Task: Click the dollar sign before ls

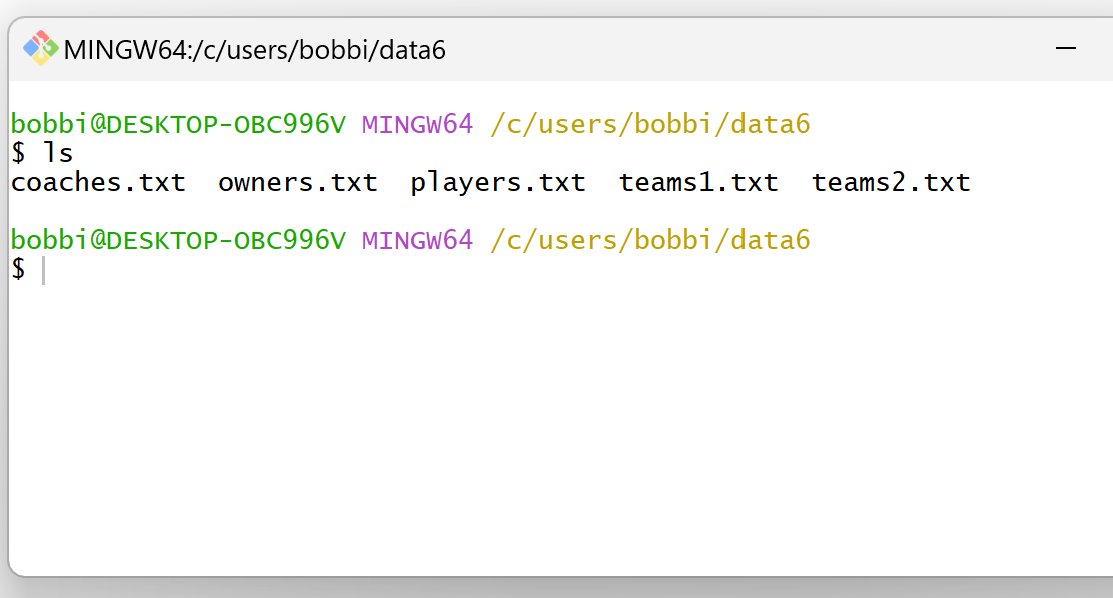Action: [18, 153]
